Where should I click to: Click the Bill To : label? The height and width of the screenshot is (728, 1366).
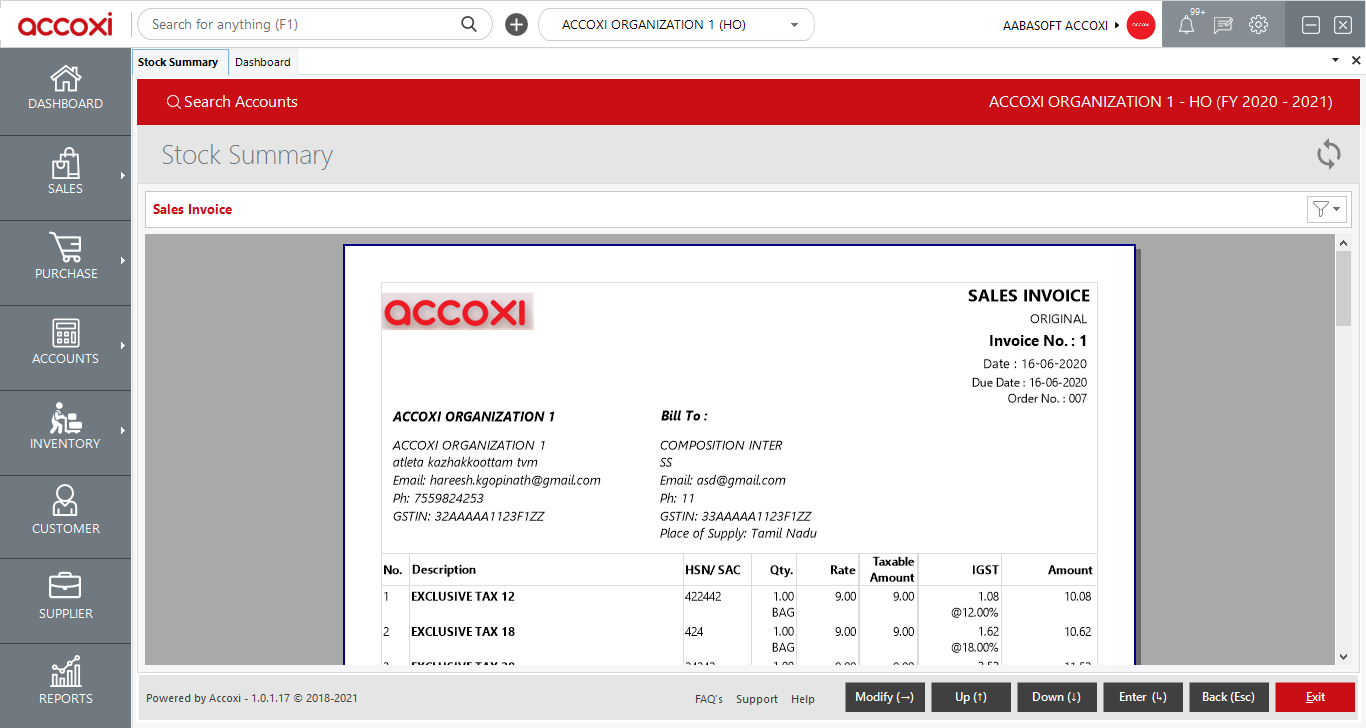684,416
